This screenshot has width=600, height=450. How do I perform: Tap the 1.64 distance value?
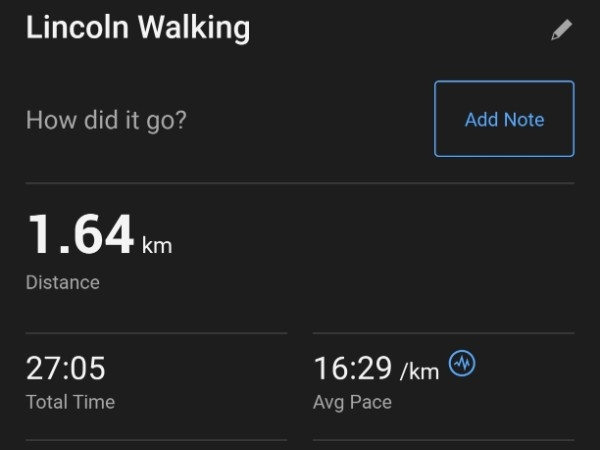point(81,234)
